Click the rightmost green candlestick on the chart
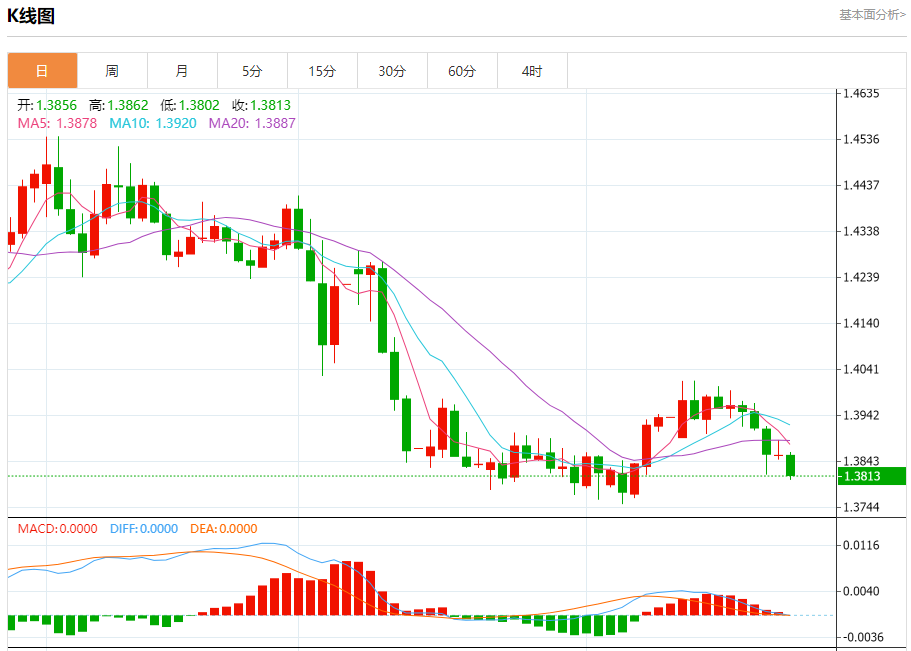Screen dimensions: 911x651 coord(791,466)
